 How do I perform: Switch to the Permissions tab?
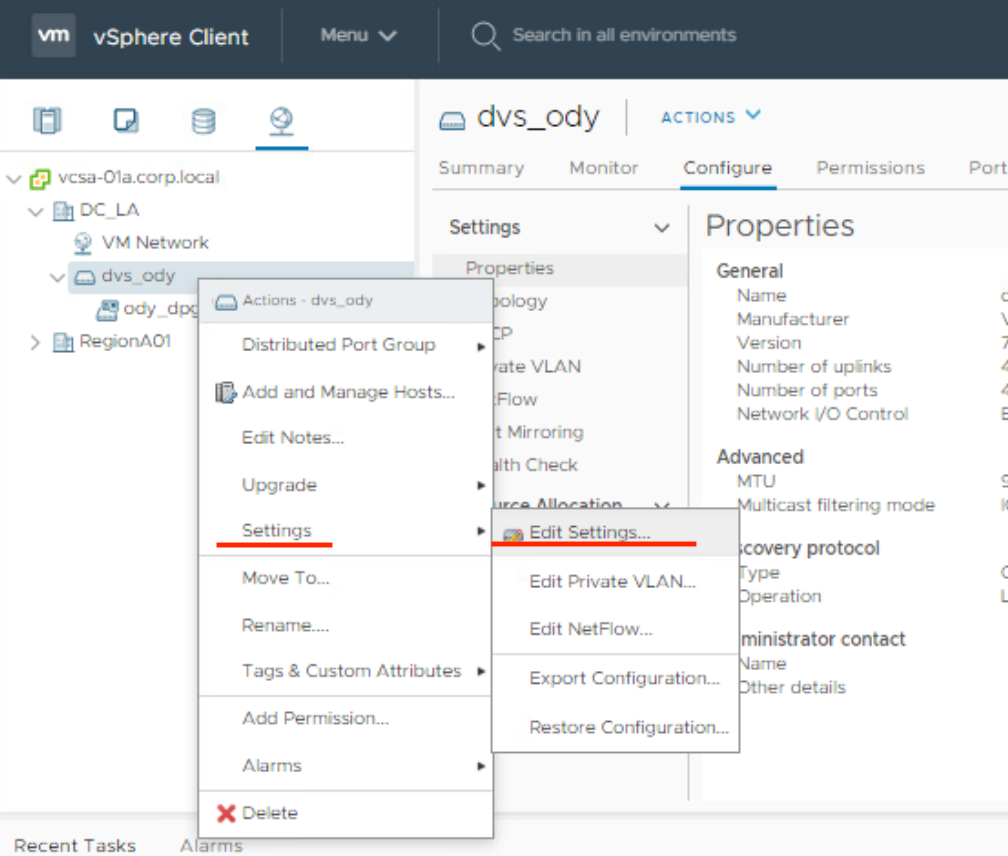pyautogui.click(x=870, y=168)
